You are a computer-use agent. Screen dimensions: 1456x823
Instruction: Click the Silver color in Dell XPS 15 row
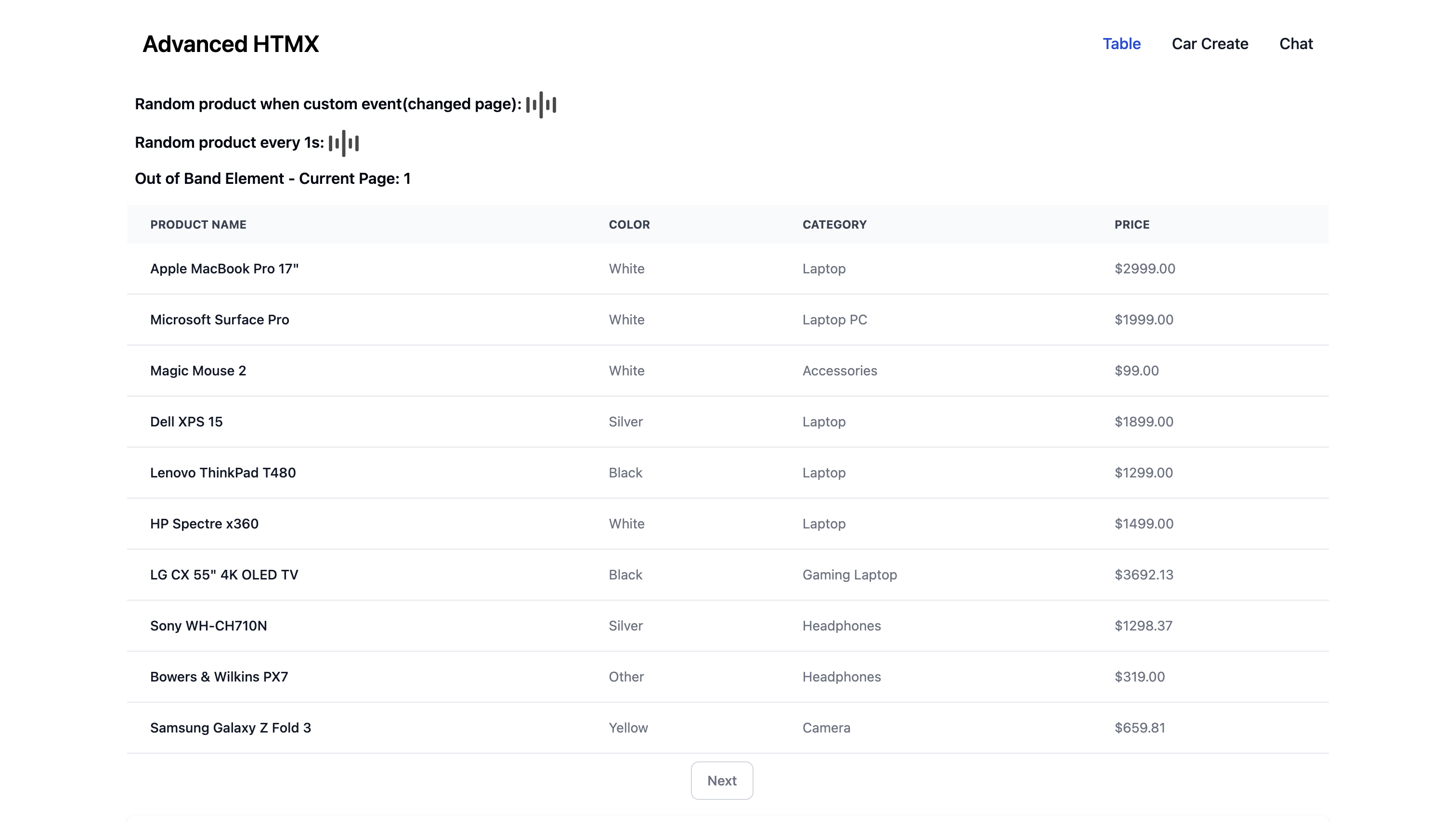625,421
